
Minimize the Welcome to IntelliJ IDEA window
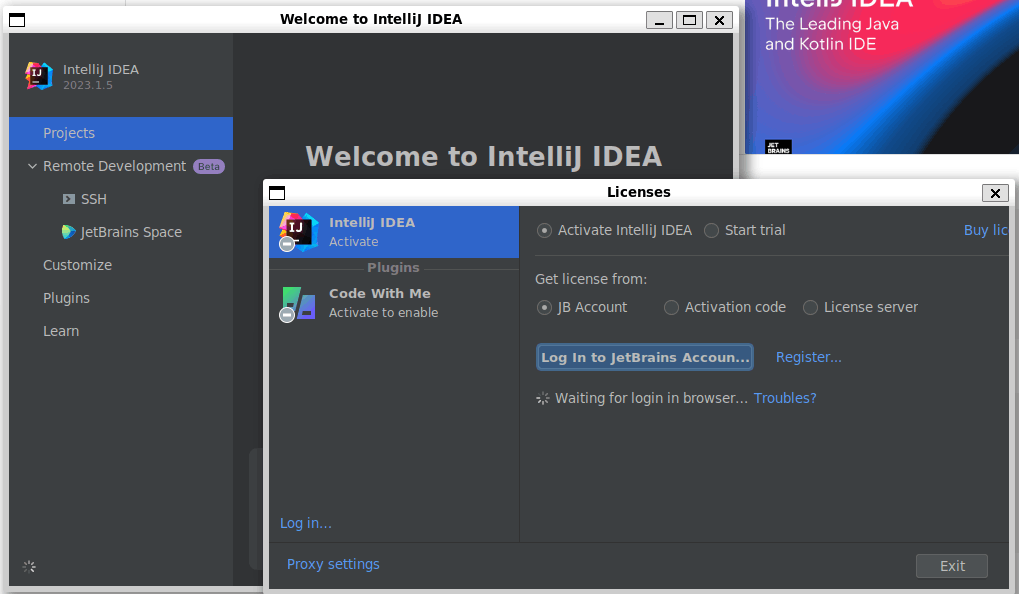[659, 20]
